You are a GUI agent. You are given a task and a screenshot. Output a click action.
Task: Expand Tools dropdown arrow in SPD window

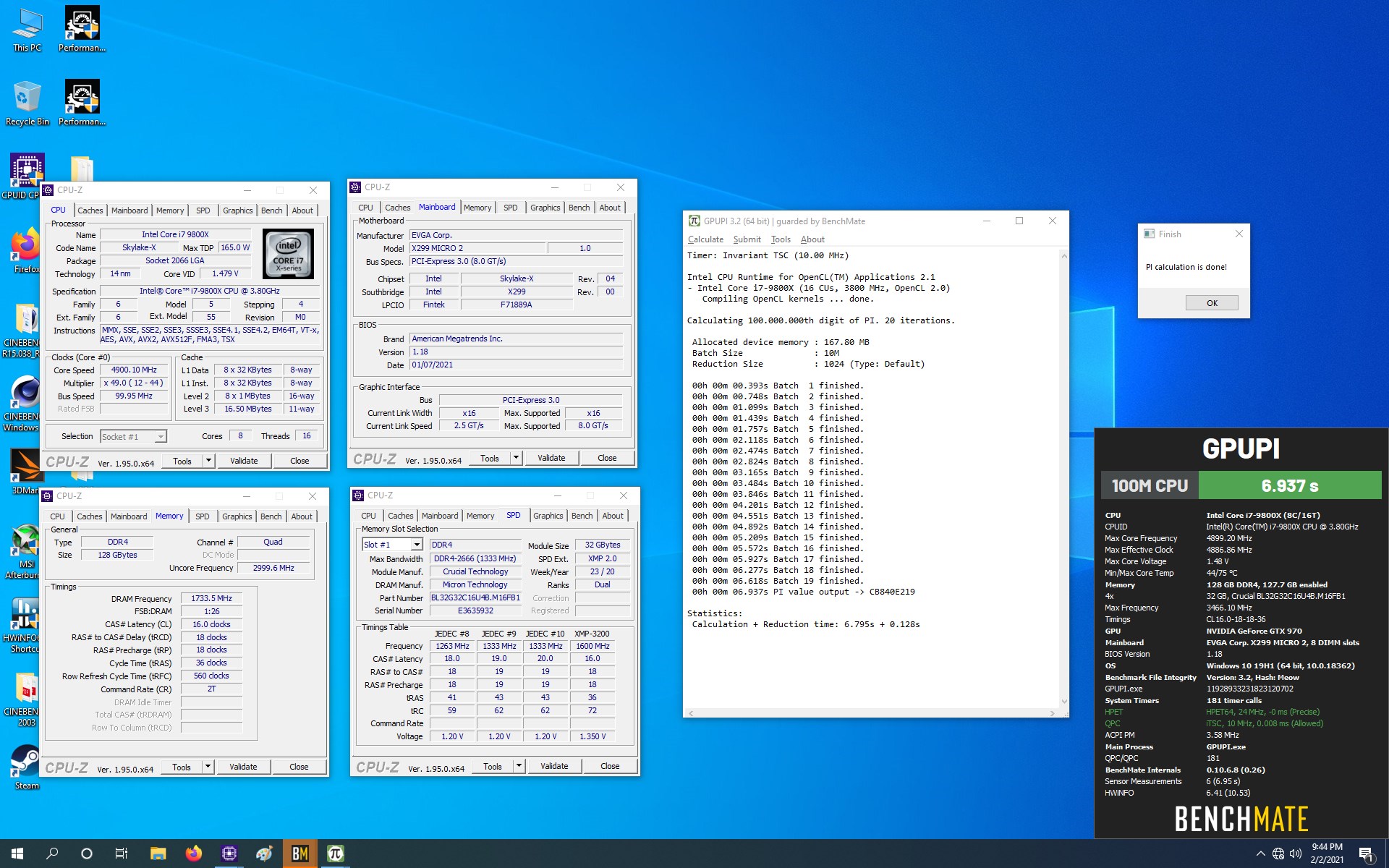pyautogui.click(x=519, y=766)
